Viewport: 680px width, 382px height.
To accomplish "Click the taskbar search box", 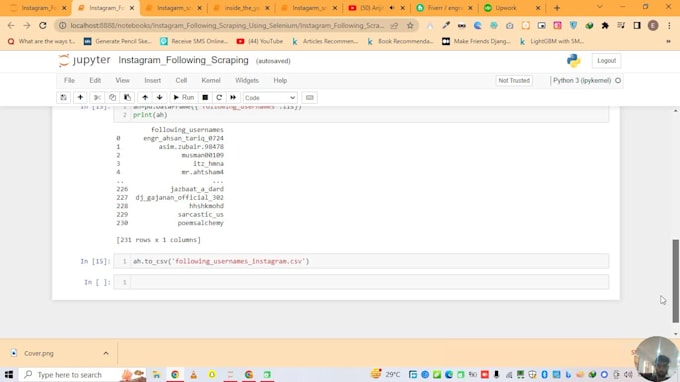I will 83,374.
